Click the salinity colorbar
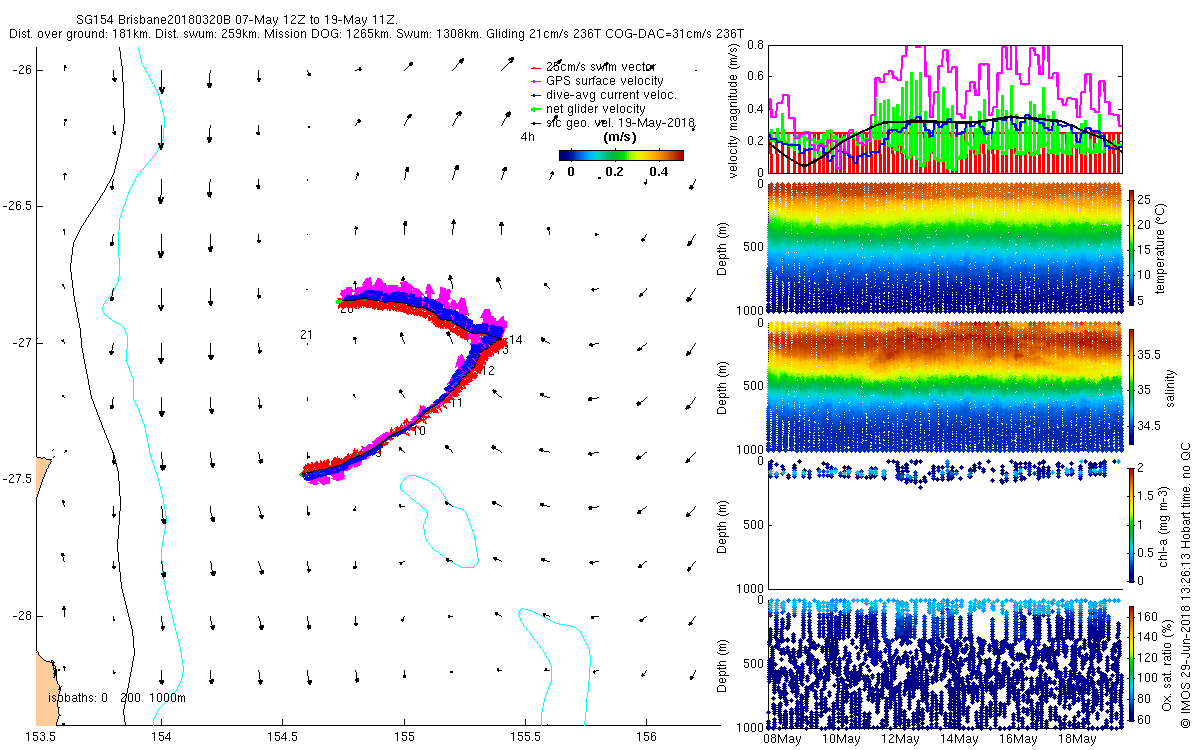 pyautogui.click(x=1133, y=386)
